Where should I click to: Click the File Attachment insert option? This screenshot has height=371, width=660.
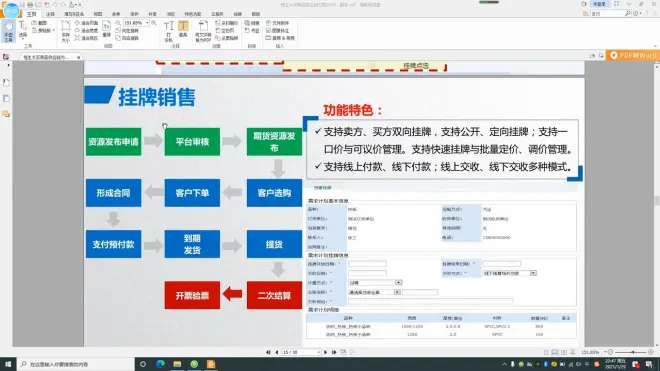(x=278, y=23)
